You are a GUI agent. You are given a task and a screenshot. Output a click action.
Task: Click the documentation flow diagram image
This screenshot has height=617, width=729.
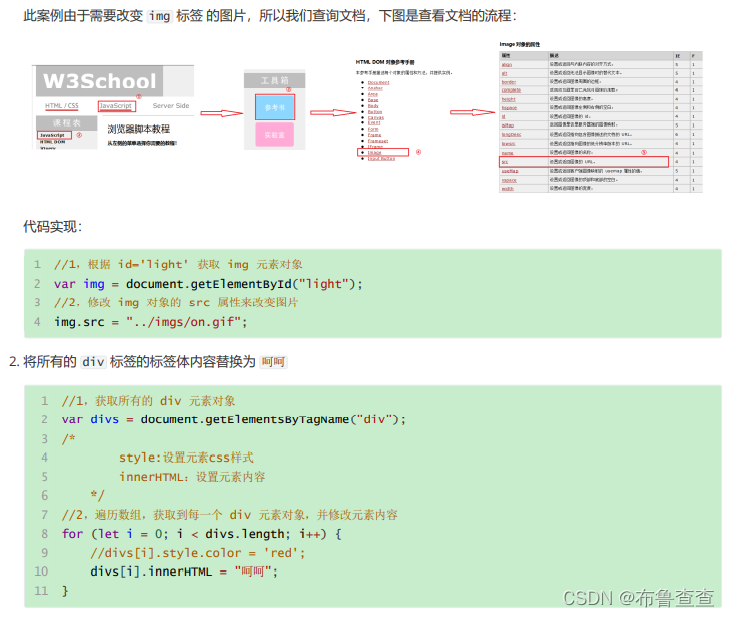point(367,117)
